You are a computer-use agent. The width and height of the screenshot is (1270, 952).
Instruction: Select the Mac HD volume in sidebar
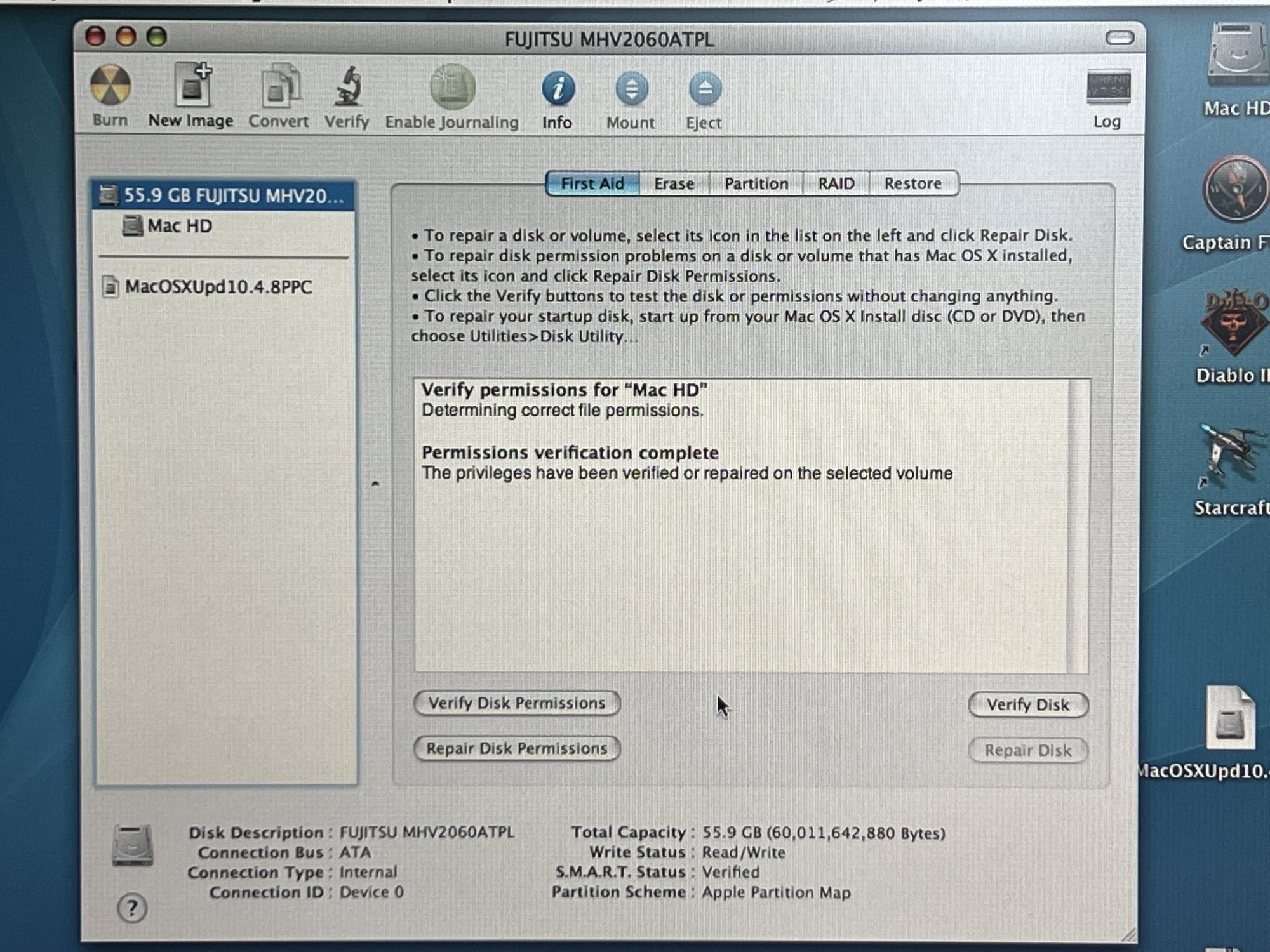(180, 226)
